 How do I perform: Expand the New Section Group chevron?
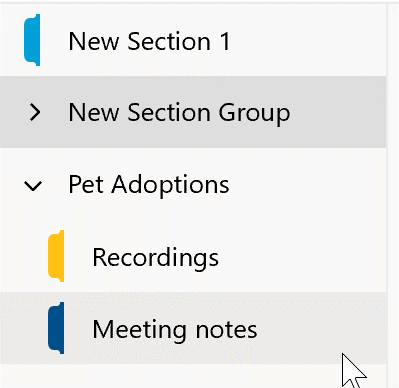coord(35,112)
